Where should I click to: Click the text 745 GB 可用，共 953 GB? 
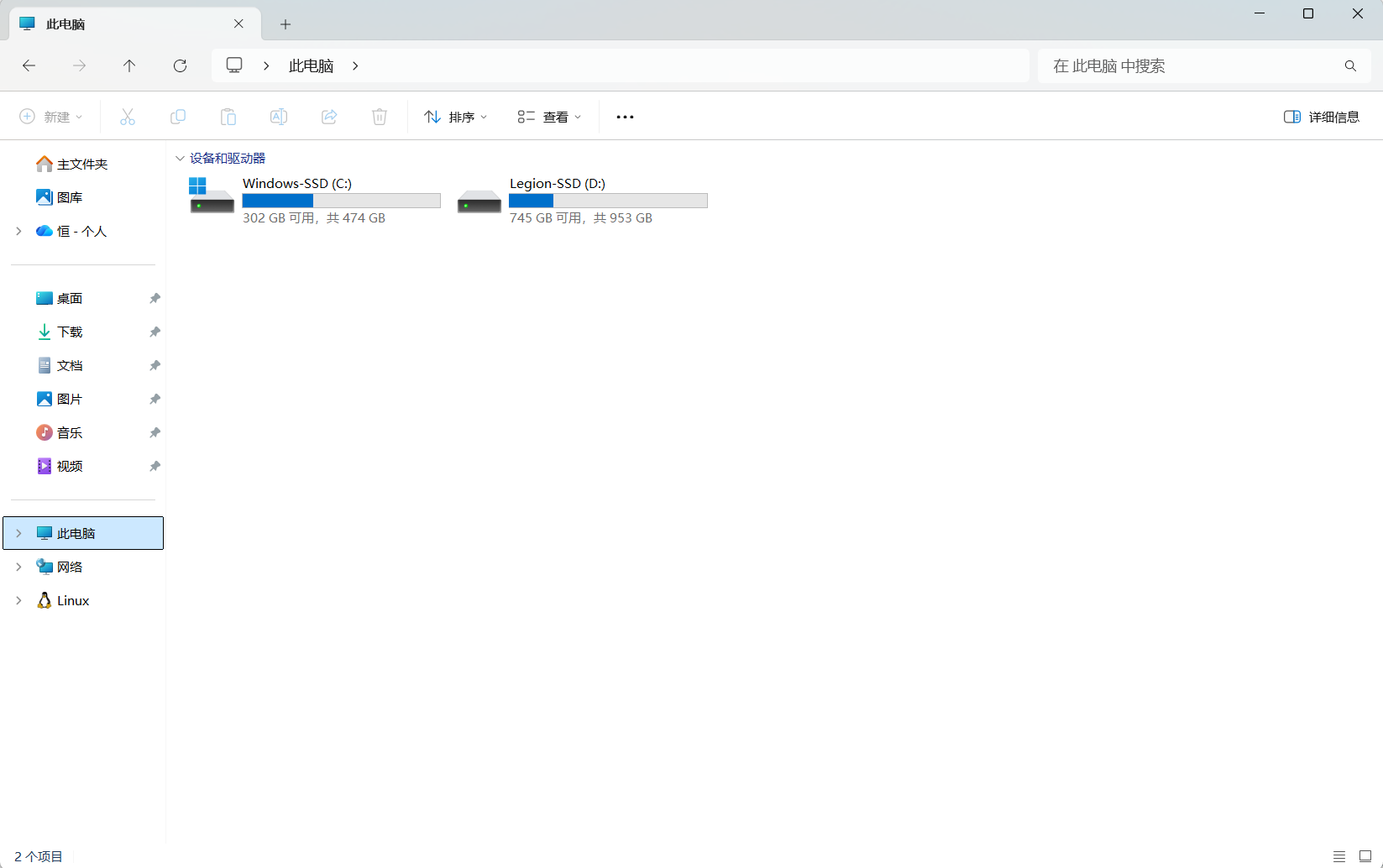[x=581, y=217]
